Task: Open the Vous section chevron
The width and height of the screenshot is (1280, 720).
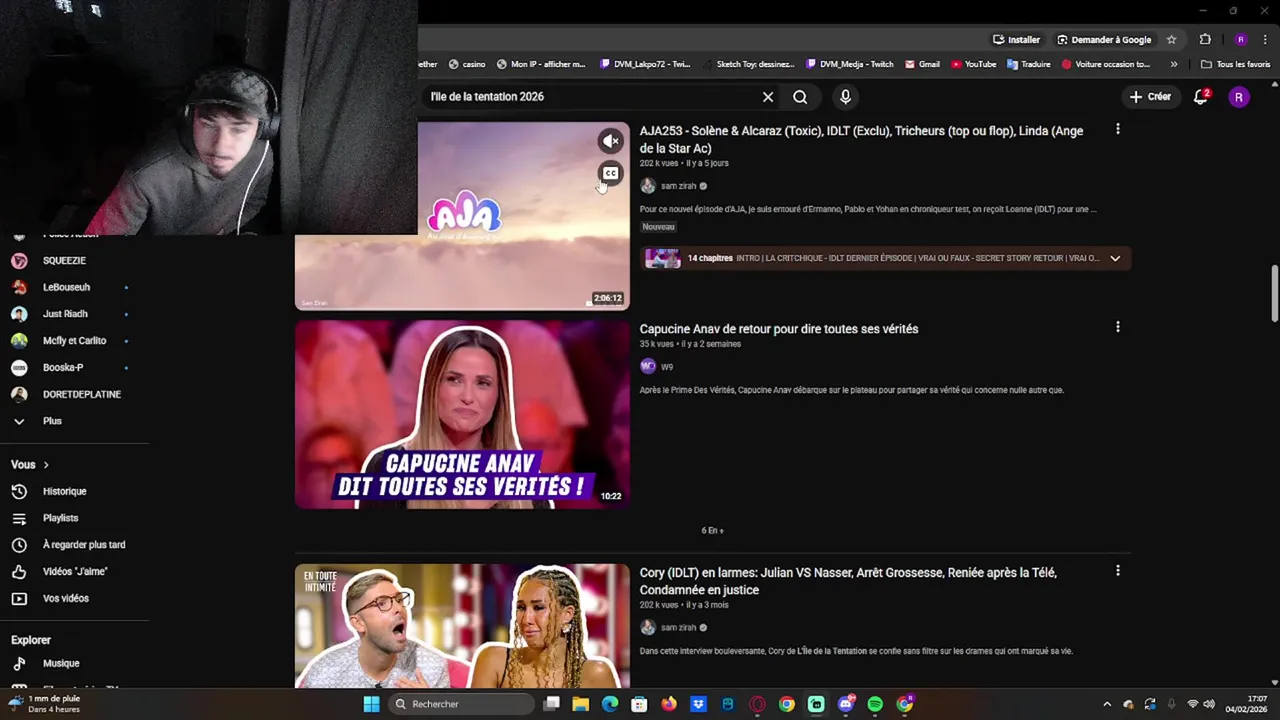Action: (46, 465)
